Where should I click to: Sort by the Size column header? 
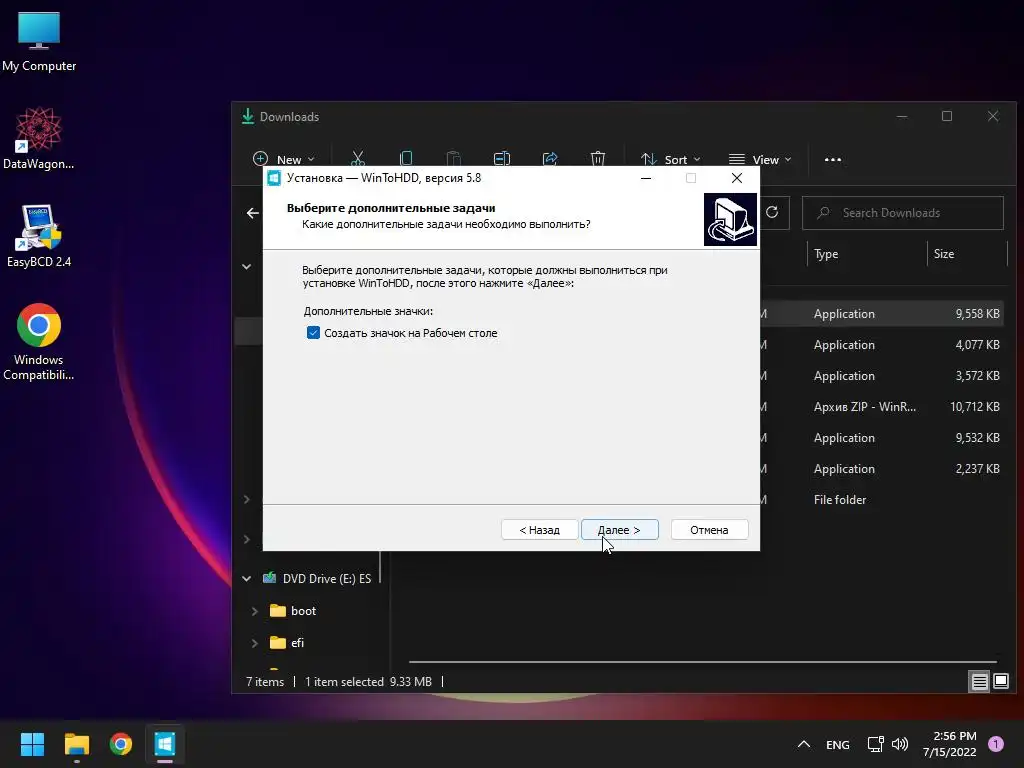(967, 254)
